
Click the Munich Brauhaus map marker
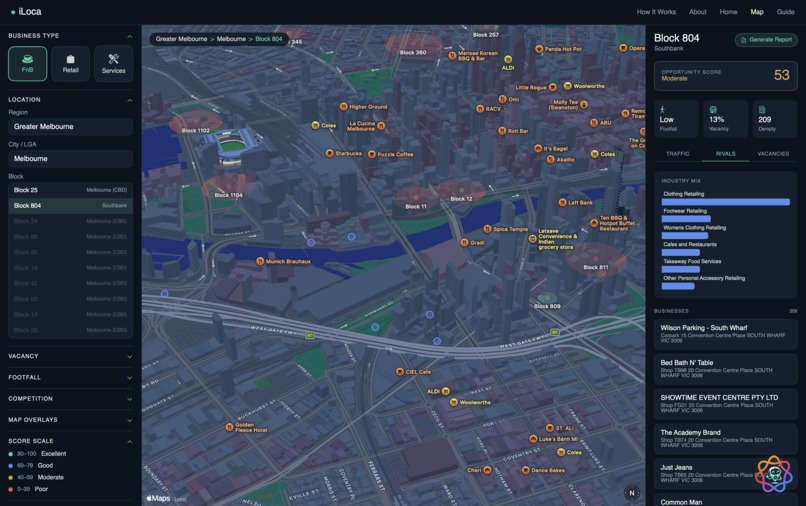[260, 261]
